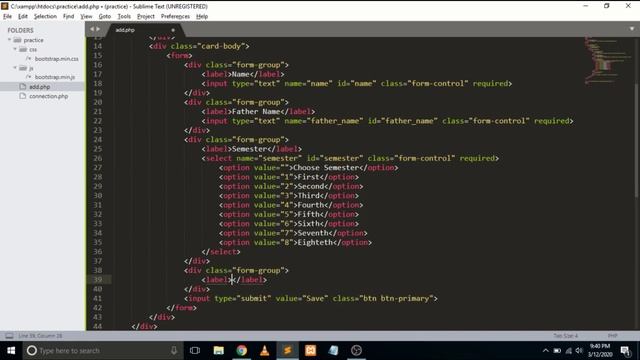Viewport: 640px width, 360px height.
Task: Go to next tab with right arrow
Action: point(98,29)
